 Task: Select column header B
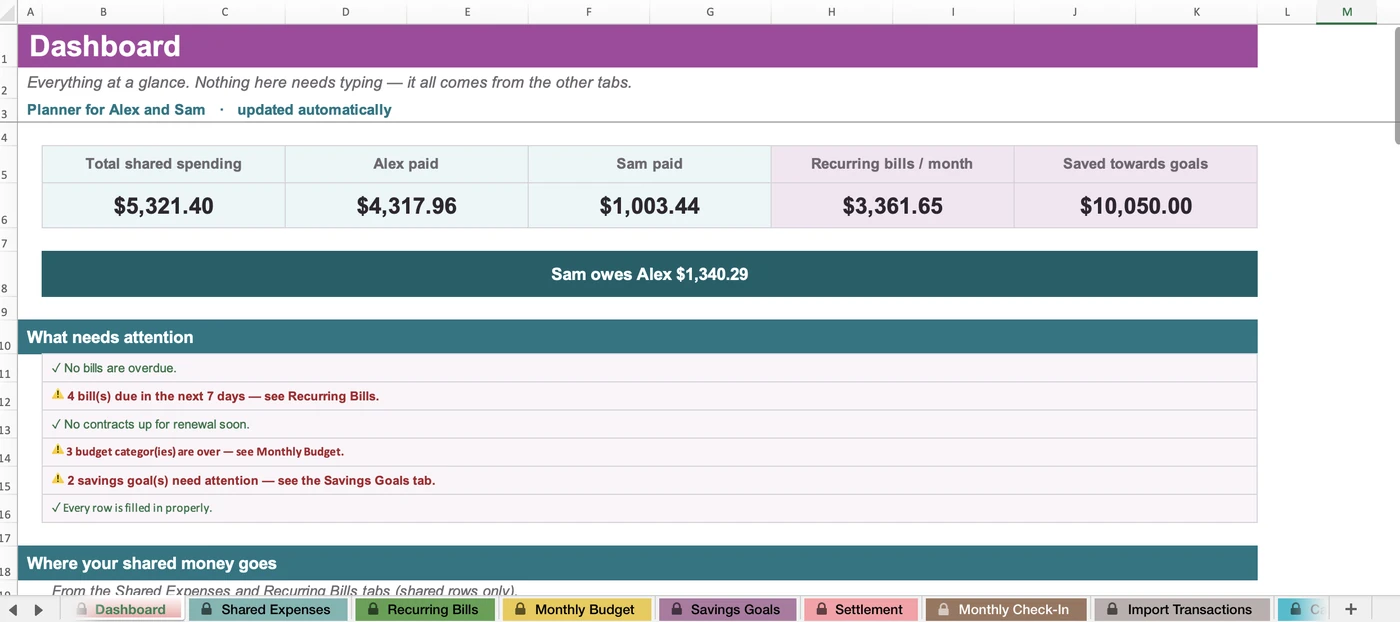pos(103,12)
